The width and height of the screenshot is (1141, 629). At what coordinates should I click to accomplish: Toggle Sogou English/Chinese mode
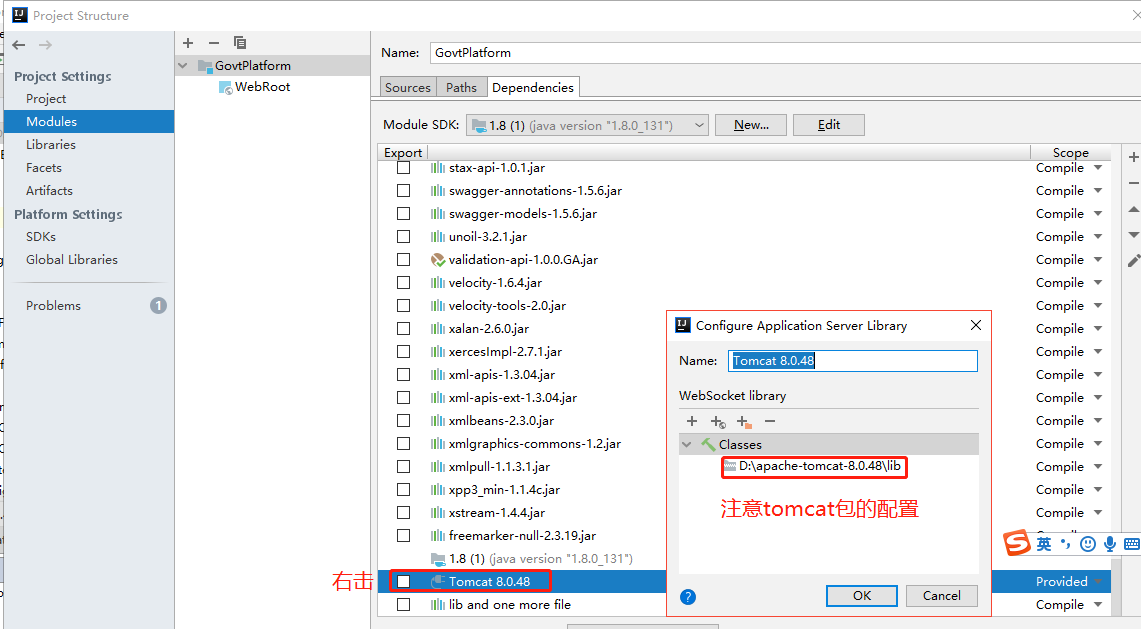[1043, 544]
